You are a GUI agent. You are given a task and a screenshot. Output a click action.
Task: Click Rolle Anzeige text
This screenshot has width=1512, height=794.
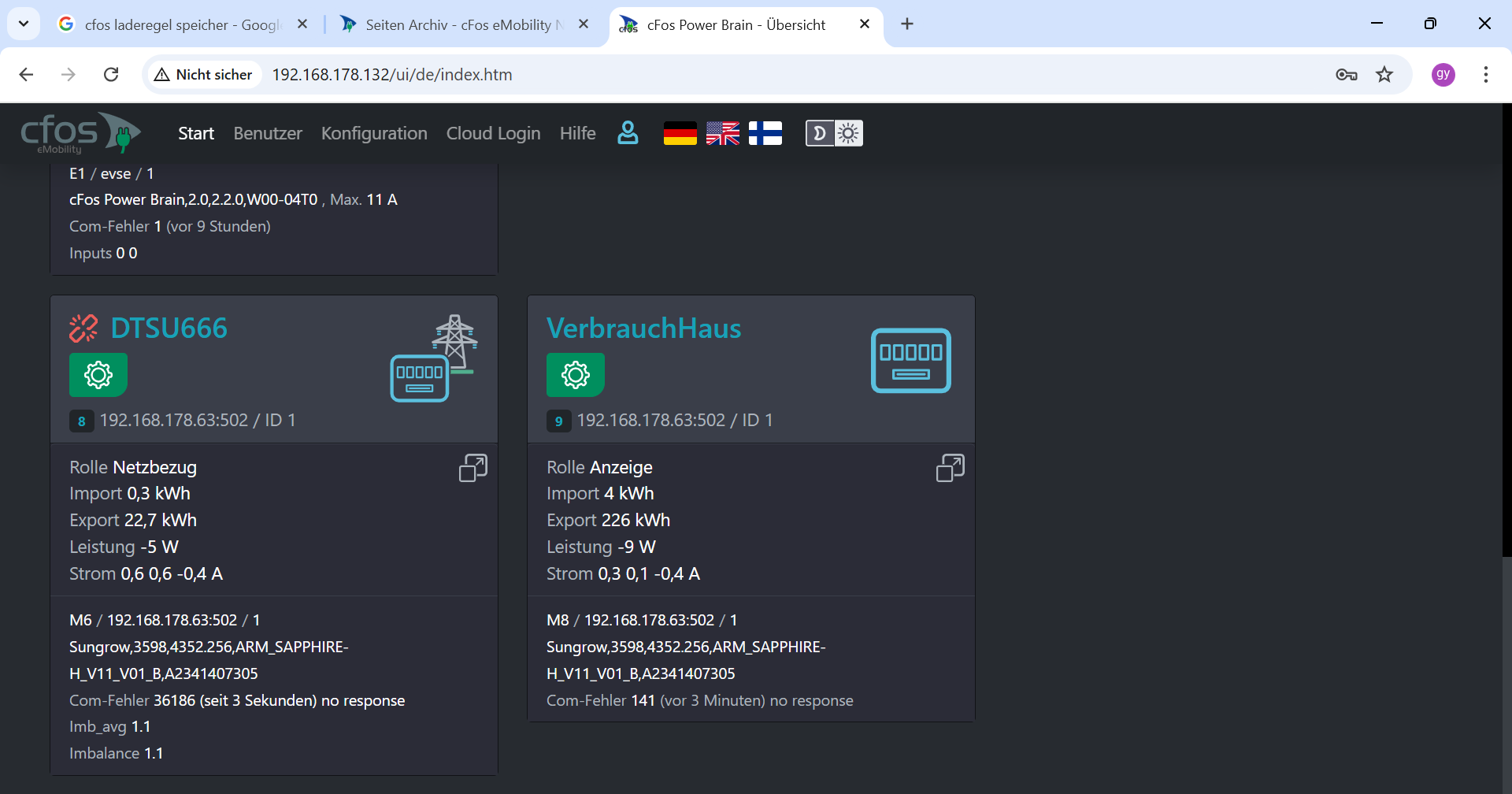point(600,467)
